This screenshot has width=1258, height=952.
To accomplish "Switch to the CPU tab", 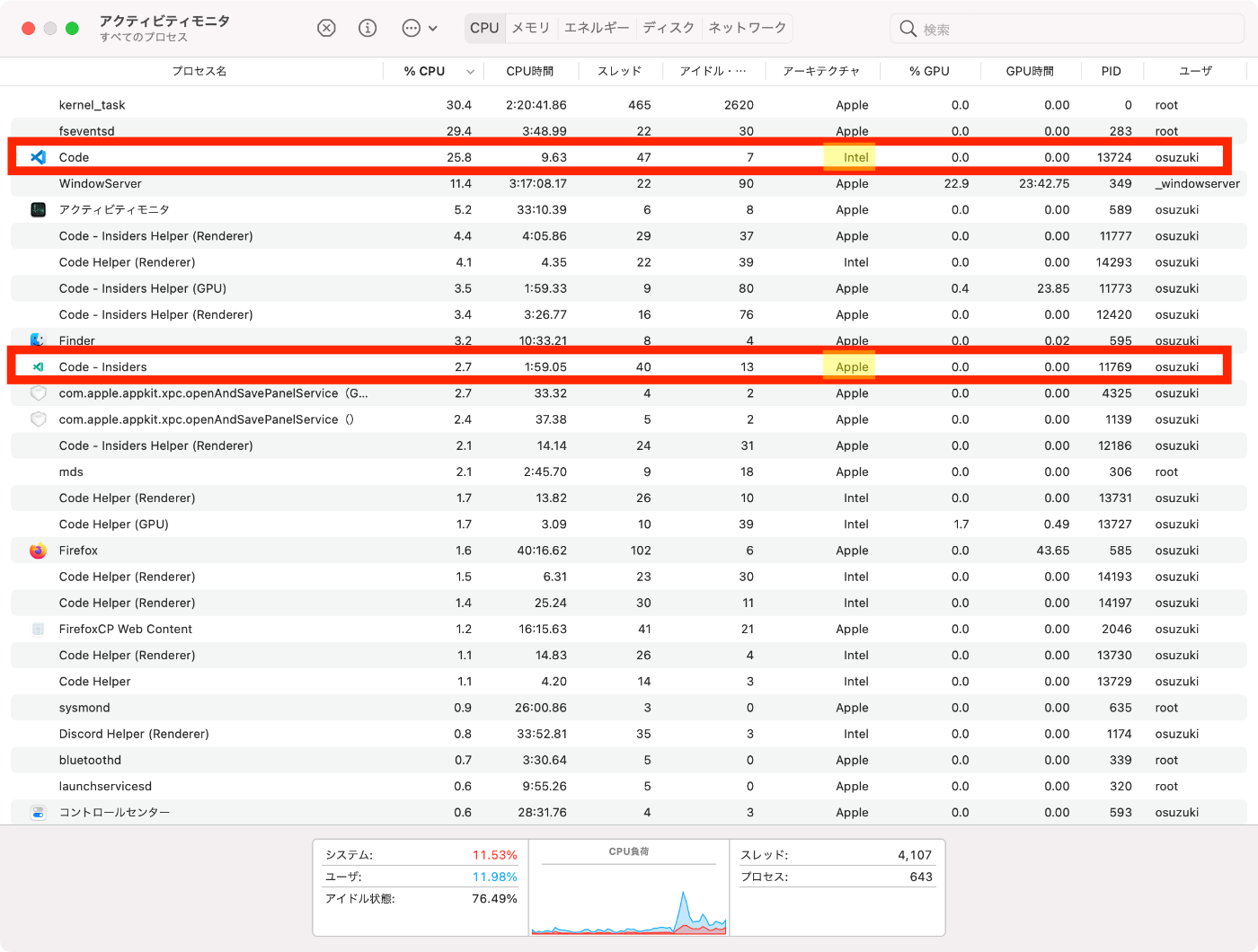I will click(484, 28).
